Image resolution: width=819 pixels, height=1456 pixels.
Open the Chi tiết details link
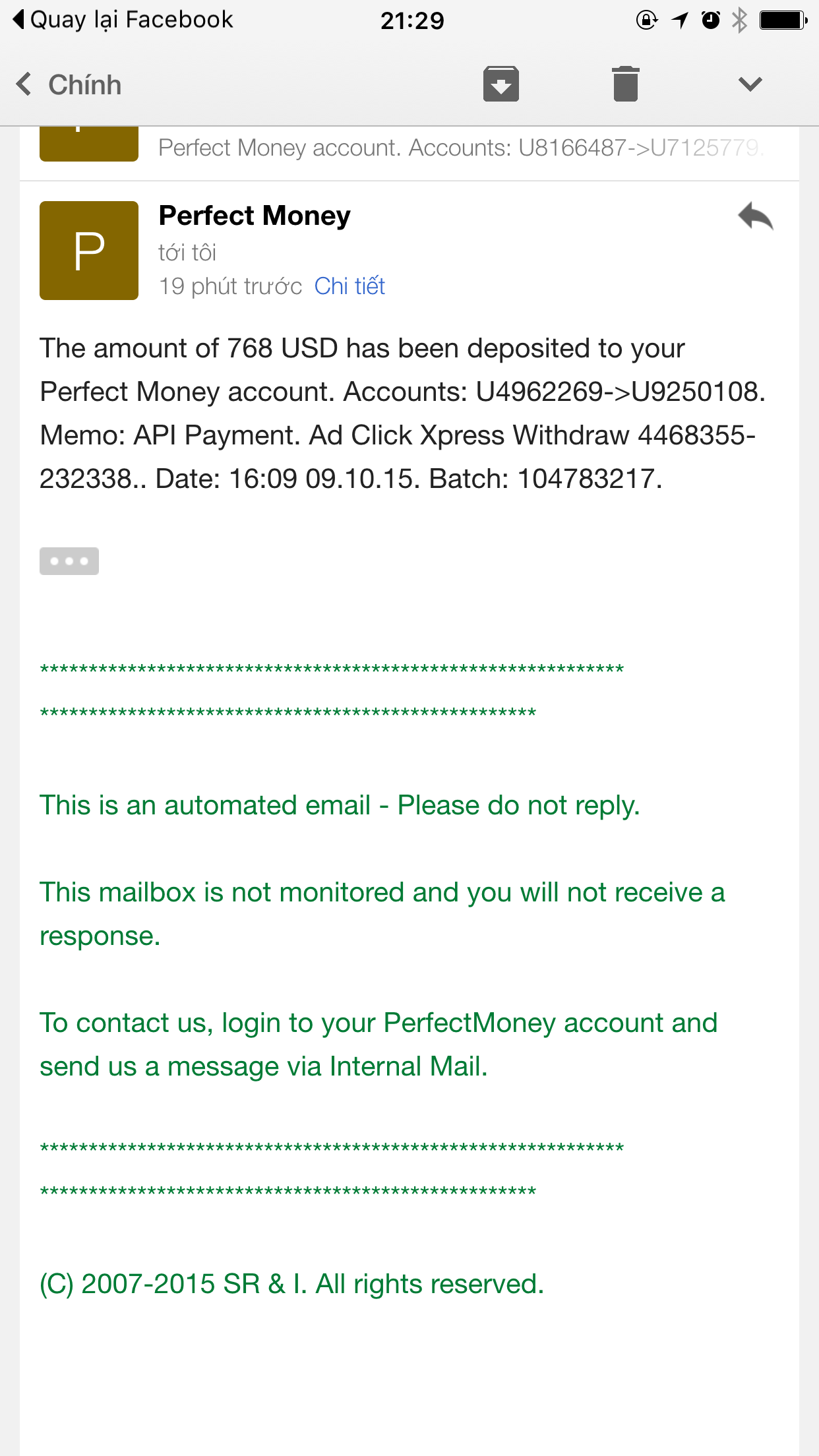[x=349, y=286]
